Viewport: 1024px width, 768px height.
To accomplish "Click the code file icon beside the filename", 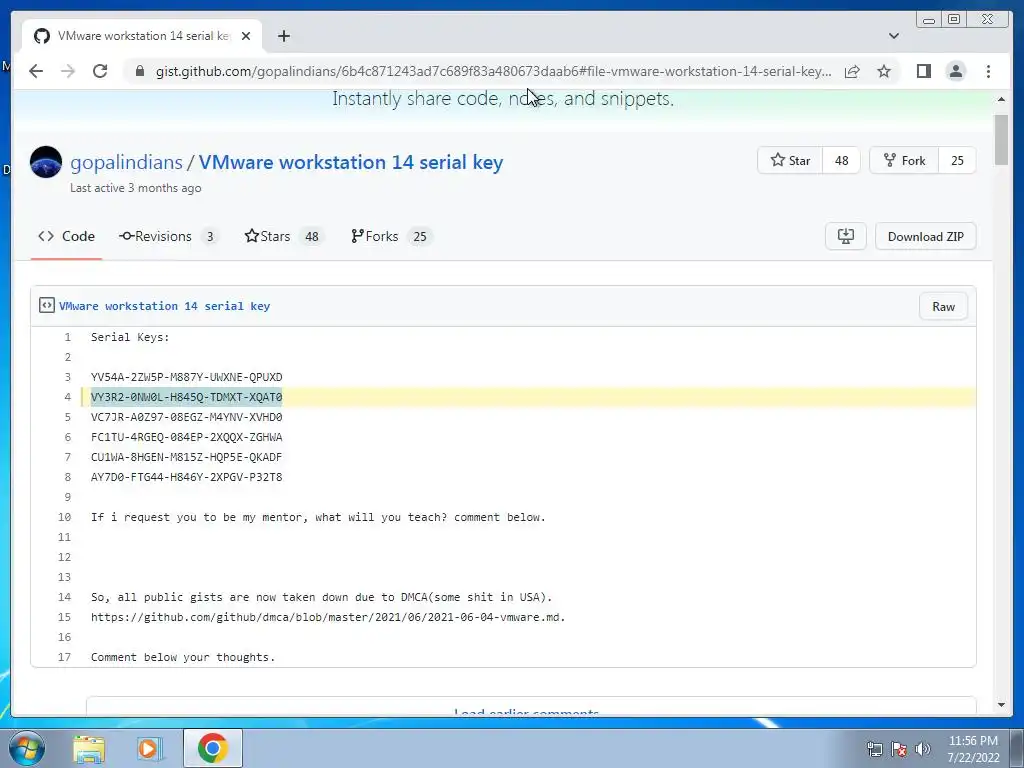I will tap(46, 306).
